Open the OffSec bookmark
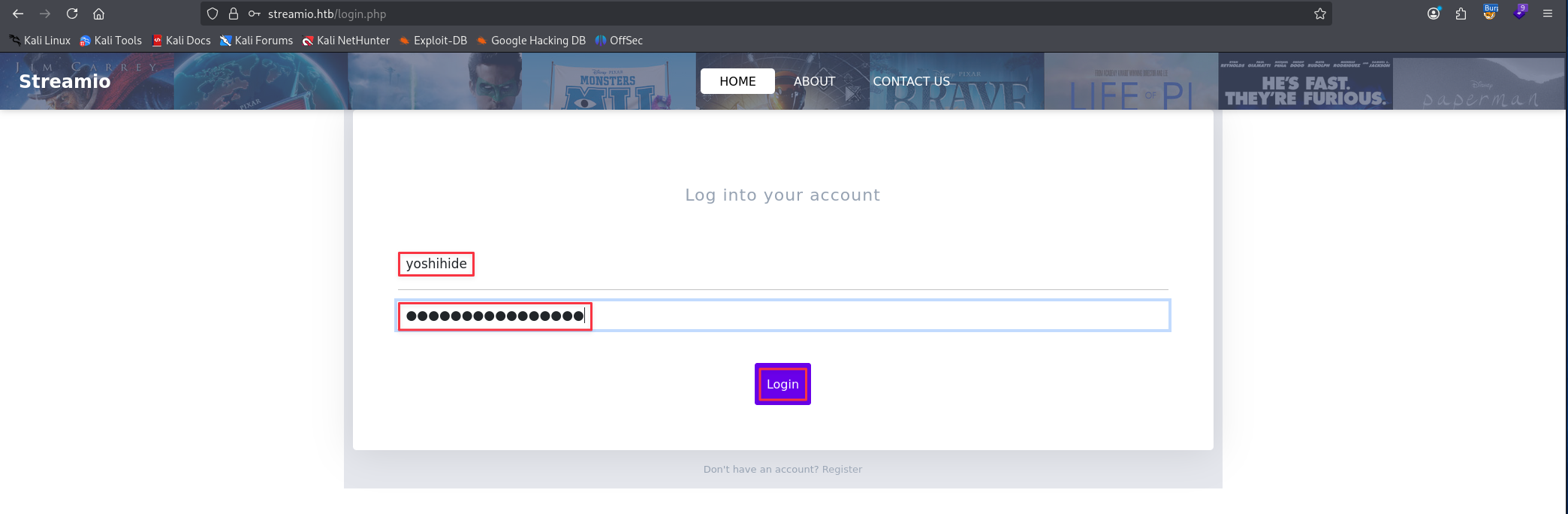The image size is (1568, 514). pyautogui.click(x=619, y=41)
